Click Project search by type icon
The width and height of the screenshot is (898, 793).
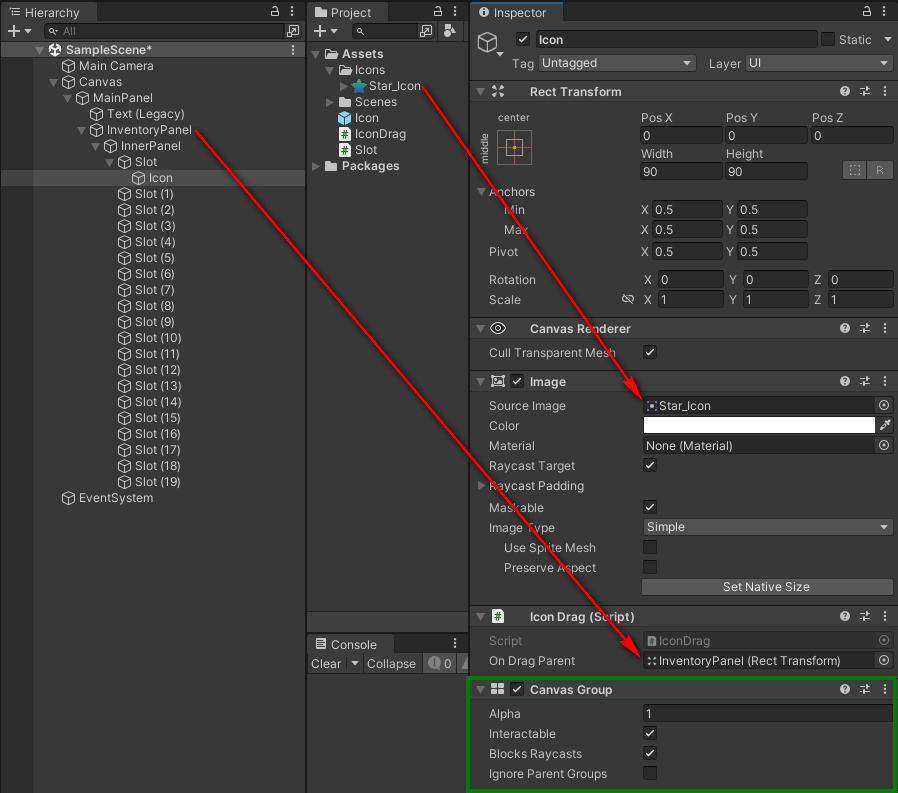tap(426, 31)
